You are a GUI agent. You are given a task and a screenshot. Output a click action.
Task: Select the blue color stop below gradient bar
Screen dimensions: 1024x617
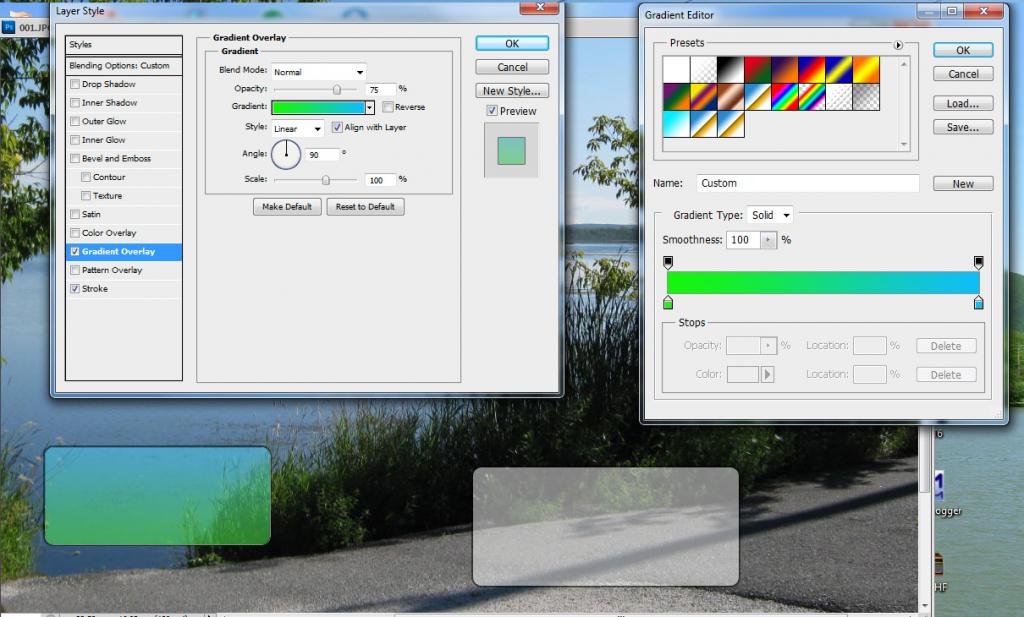(x=978, y=303)
